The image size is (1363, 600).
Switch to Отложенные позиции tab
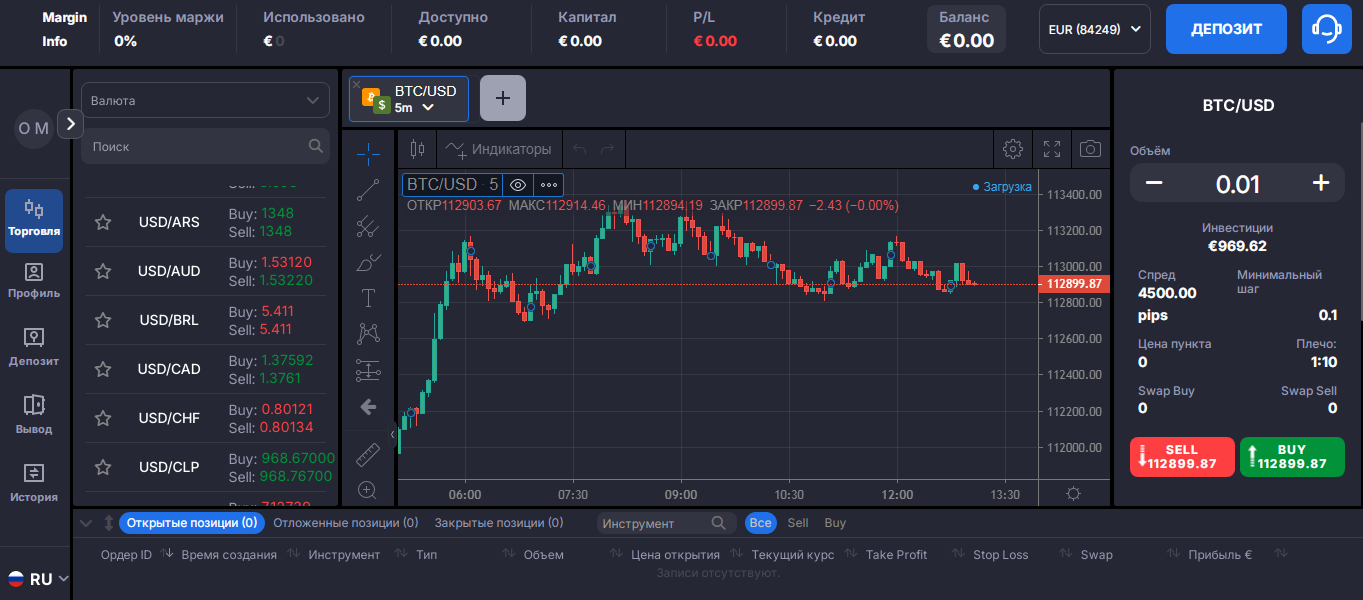345,522
